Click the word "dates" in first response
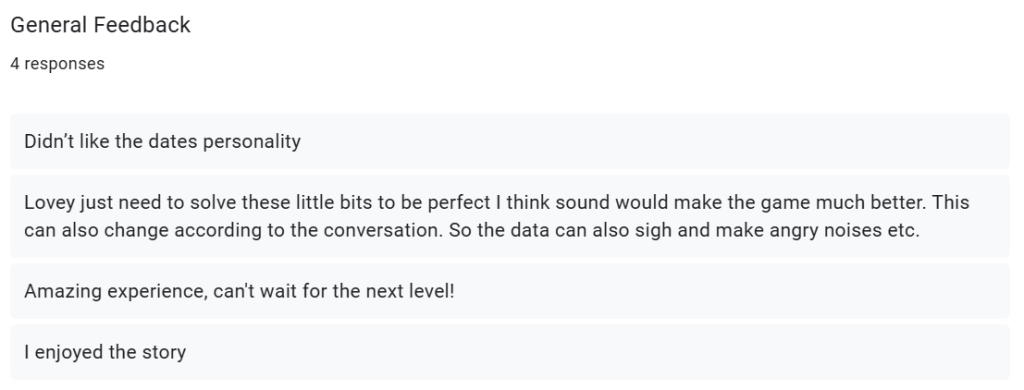 coord(173,141)
